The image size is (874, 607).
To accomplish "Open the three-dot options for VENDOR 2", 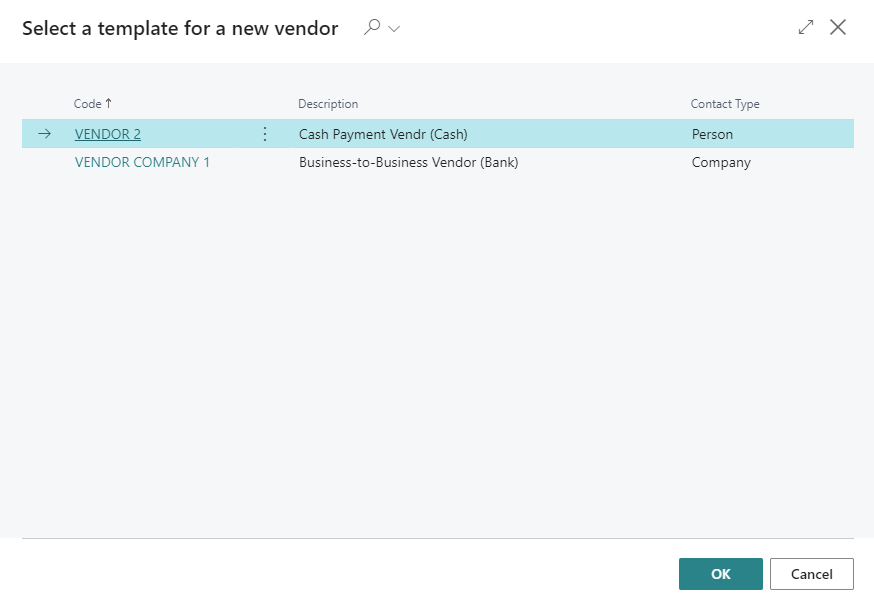I will [x=265, y=134].
